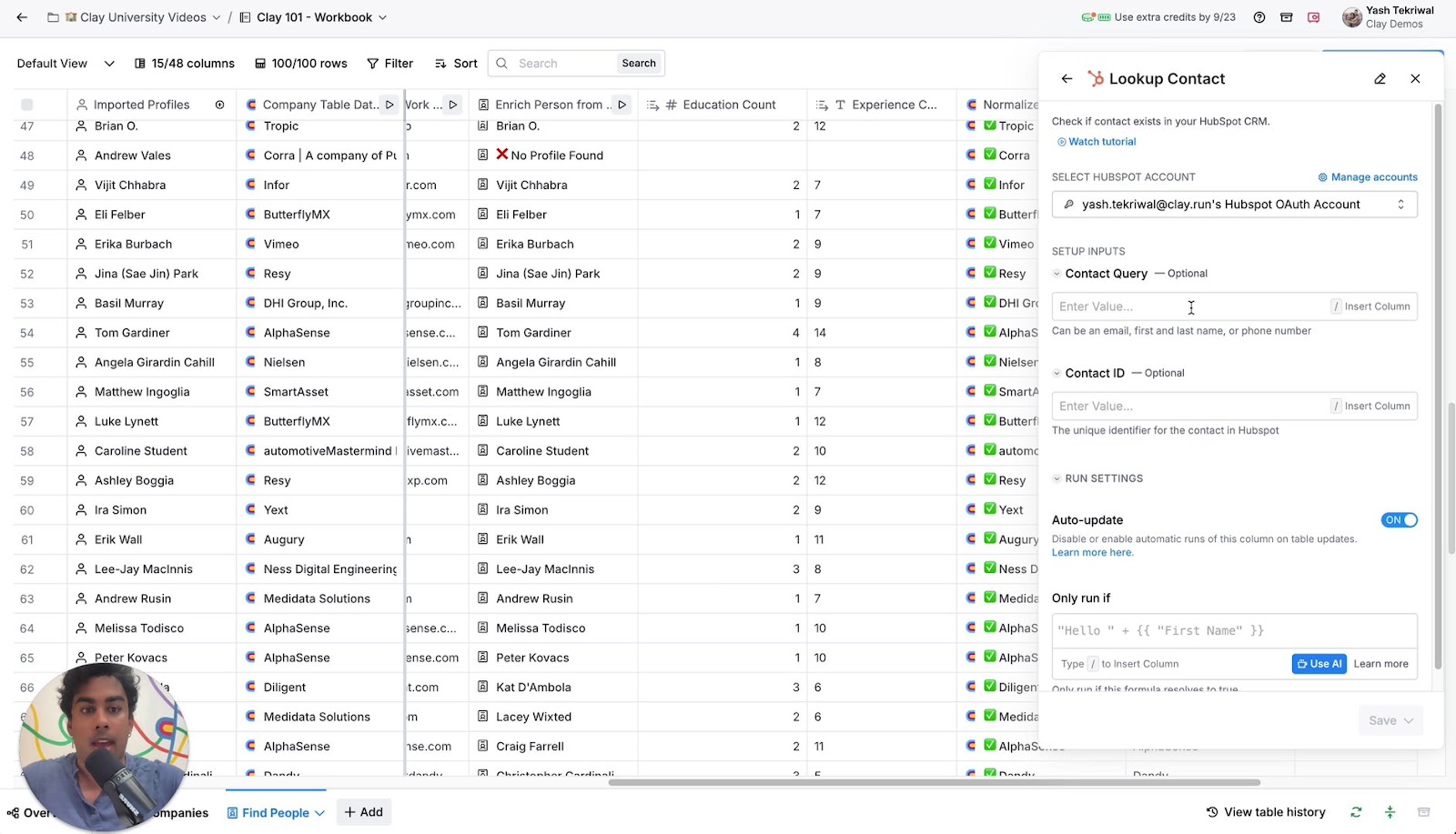
Task: Focus the Only run if formula field
Action: pos(1234,630)
